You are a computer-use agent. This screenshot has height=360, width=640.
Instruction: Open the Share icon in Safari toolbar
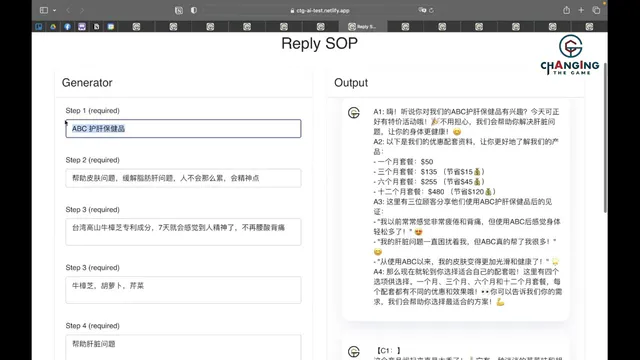[567, 10]
